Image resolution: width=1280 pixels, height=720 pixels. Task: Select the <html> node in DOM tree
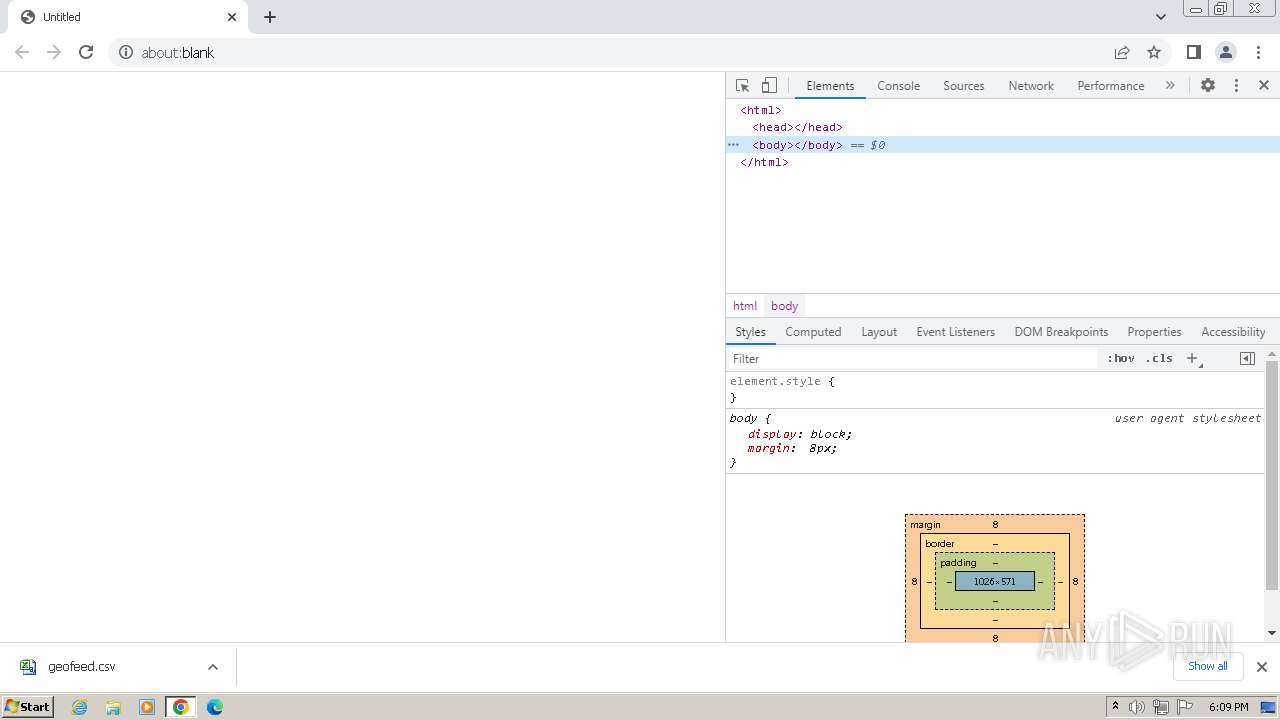[761, 111]
